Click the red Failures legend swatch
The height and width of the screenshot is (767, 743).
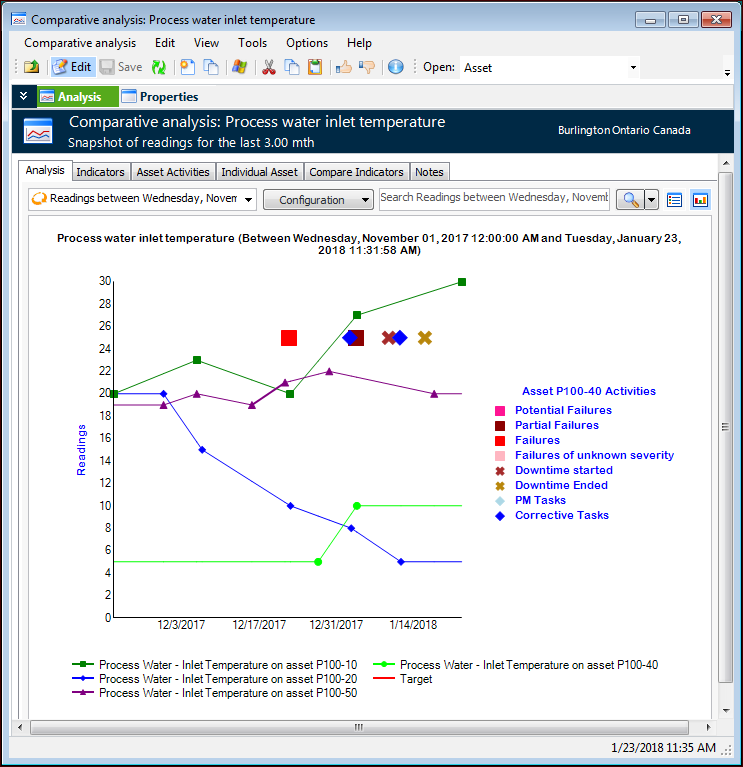500,440
